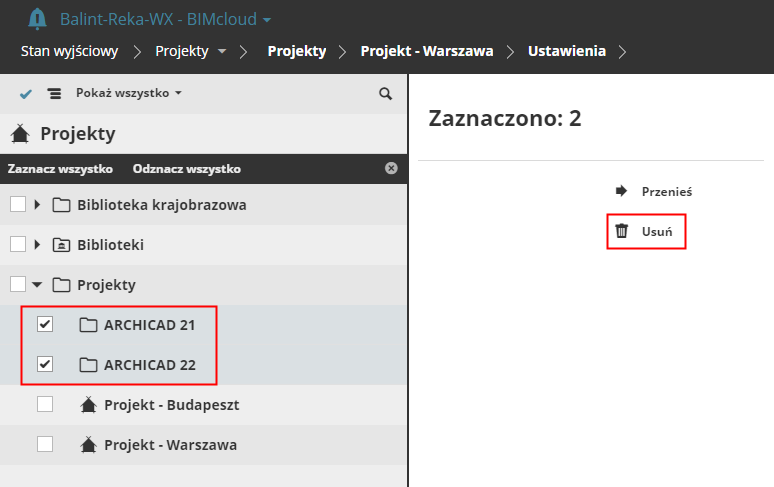774x487 pixels.
Task: Check the Projekt - Warszawa checkbox
Action: [x=45, y=444]
